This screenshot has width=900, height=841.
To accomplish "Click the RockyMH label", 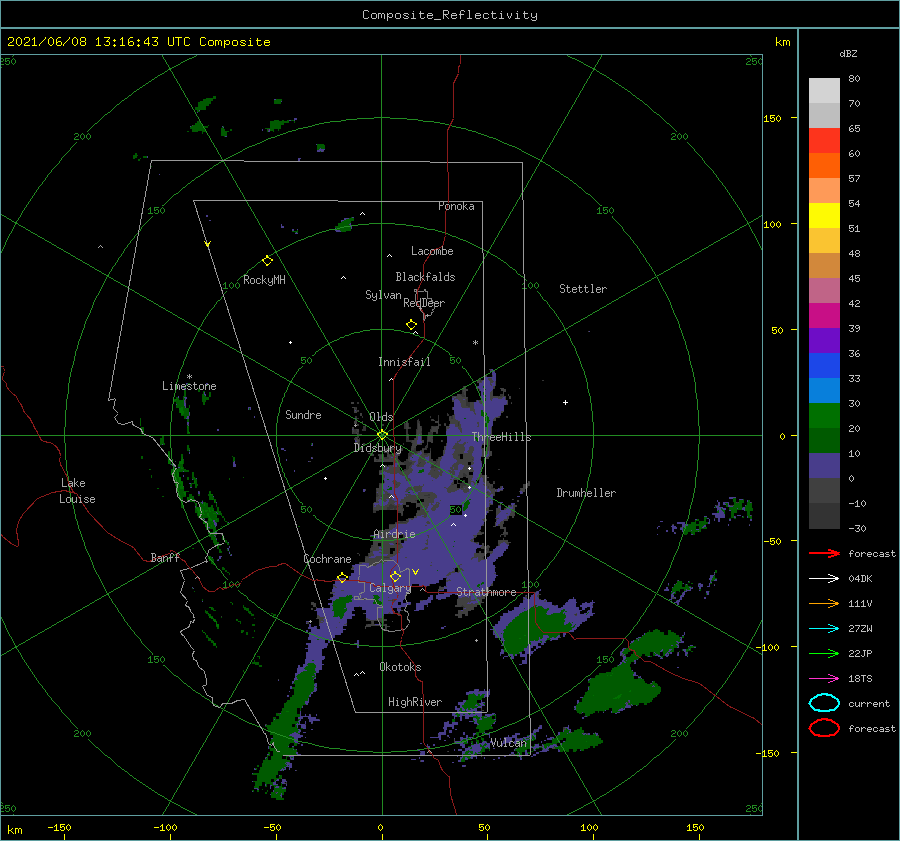I will click(x=264, y=280).
